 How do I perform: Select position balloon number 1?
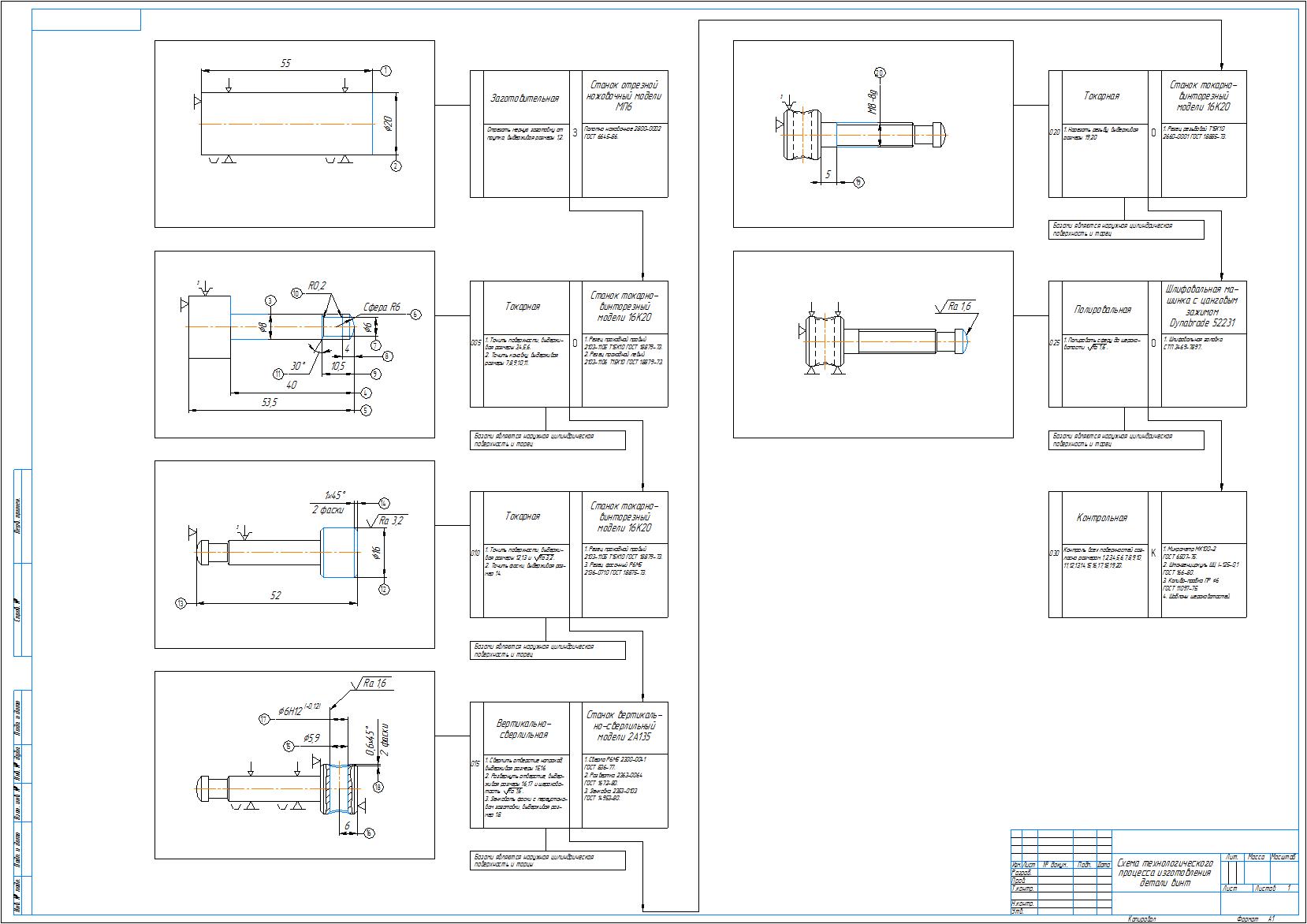385,71
